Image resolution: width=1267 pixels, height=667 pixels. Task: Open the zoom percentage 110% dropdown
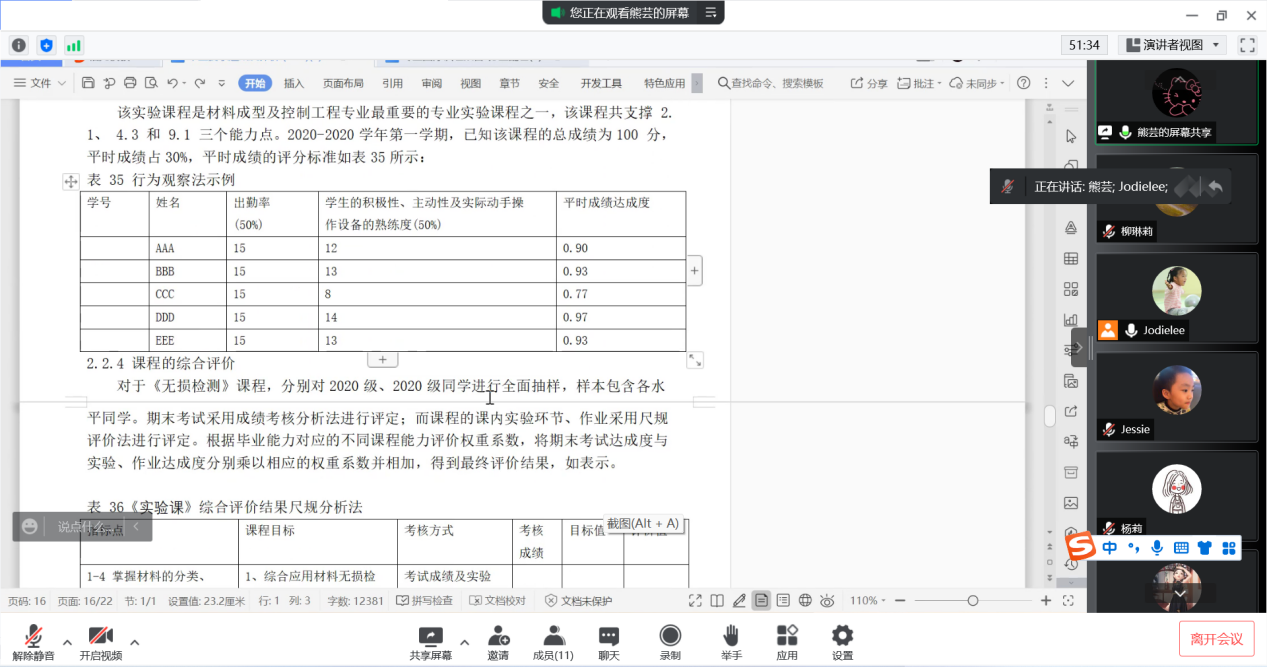(869, 601)
